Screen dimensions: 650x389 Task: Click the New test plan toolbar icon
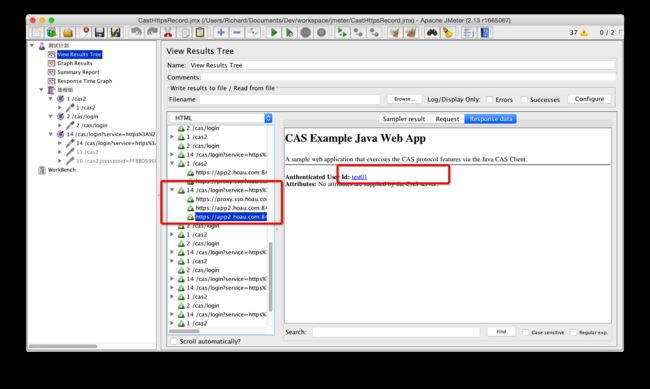36,32
